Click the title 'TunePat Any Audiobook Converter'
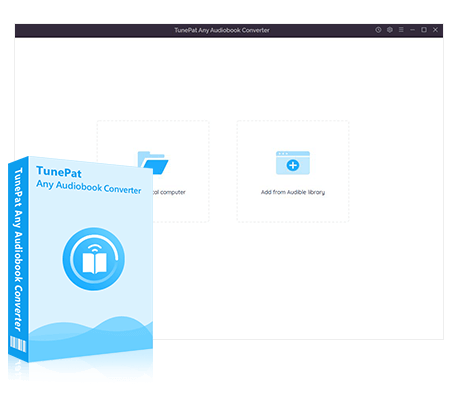This screenshot has width=458, height=397. pyautogui.click(x=222, y=30)
